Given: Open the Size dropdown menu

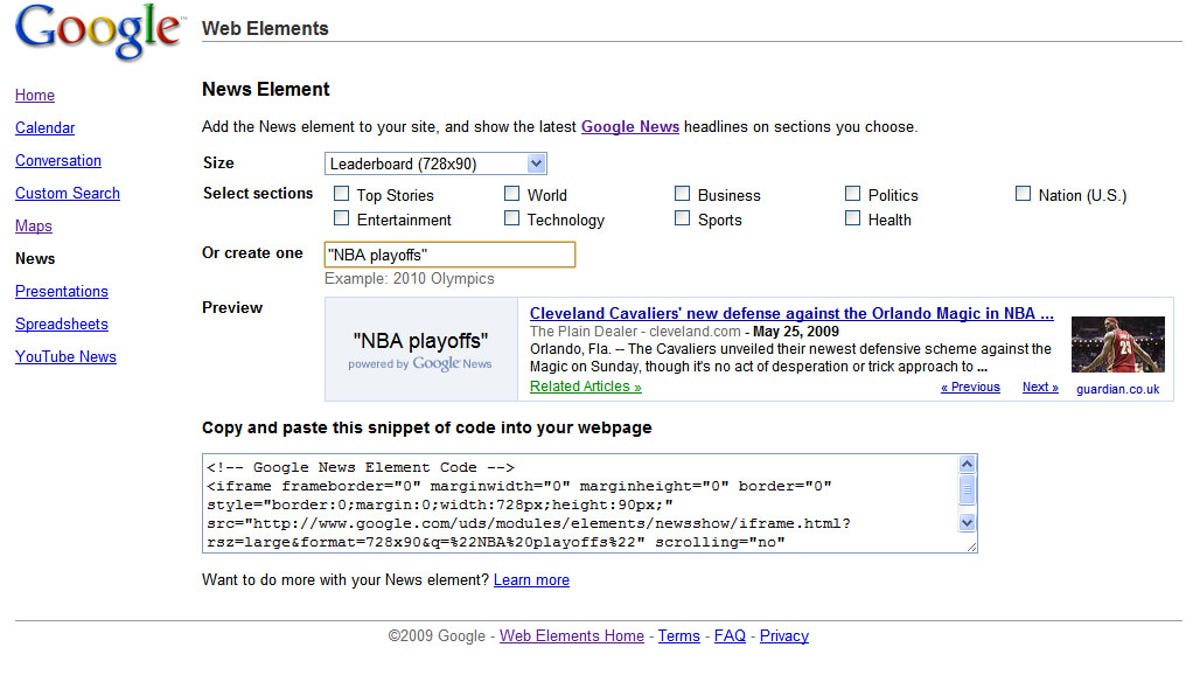Looking at the screenshot, I should 435,164.
